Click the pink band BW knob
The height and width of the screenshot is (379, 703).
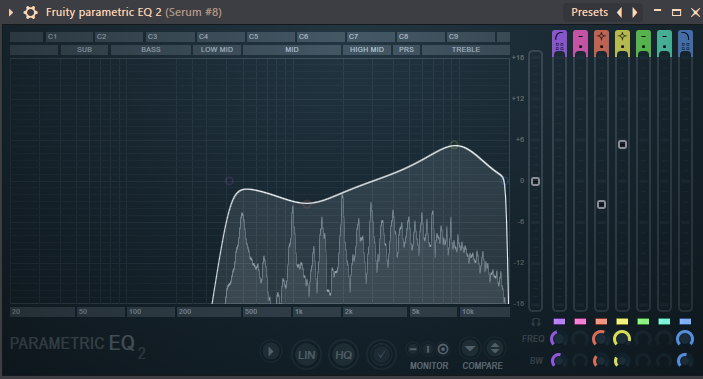click(580, 360)
